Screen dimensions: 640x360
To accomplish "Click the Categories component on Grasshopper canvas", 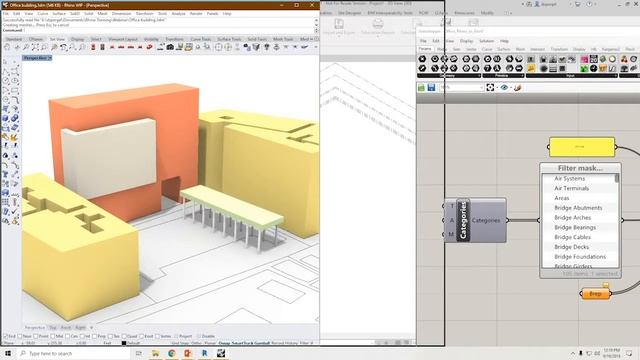I will (x=476, y=220).
